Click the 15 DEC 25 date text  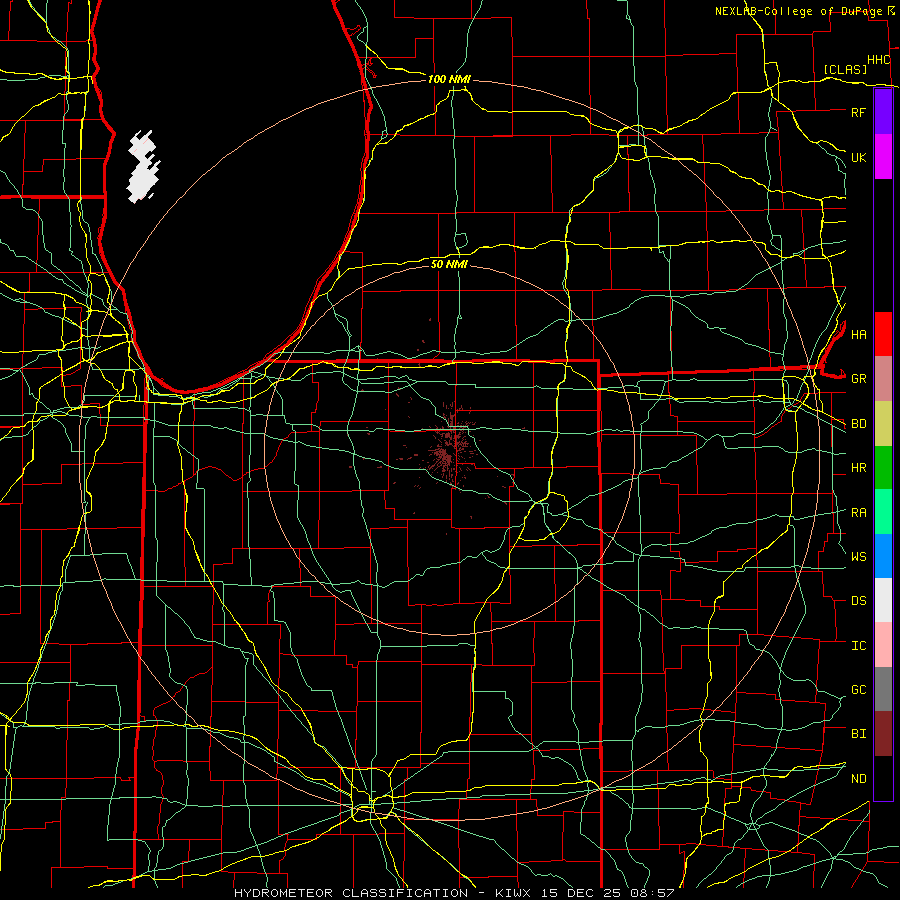pos(581,893)
